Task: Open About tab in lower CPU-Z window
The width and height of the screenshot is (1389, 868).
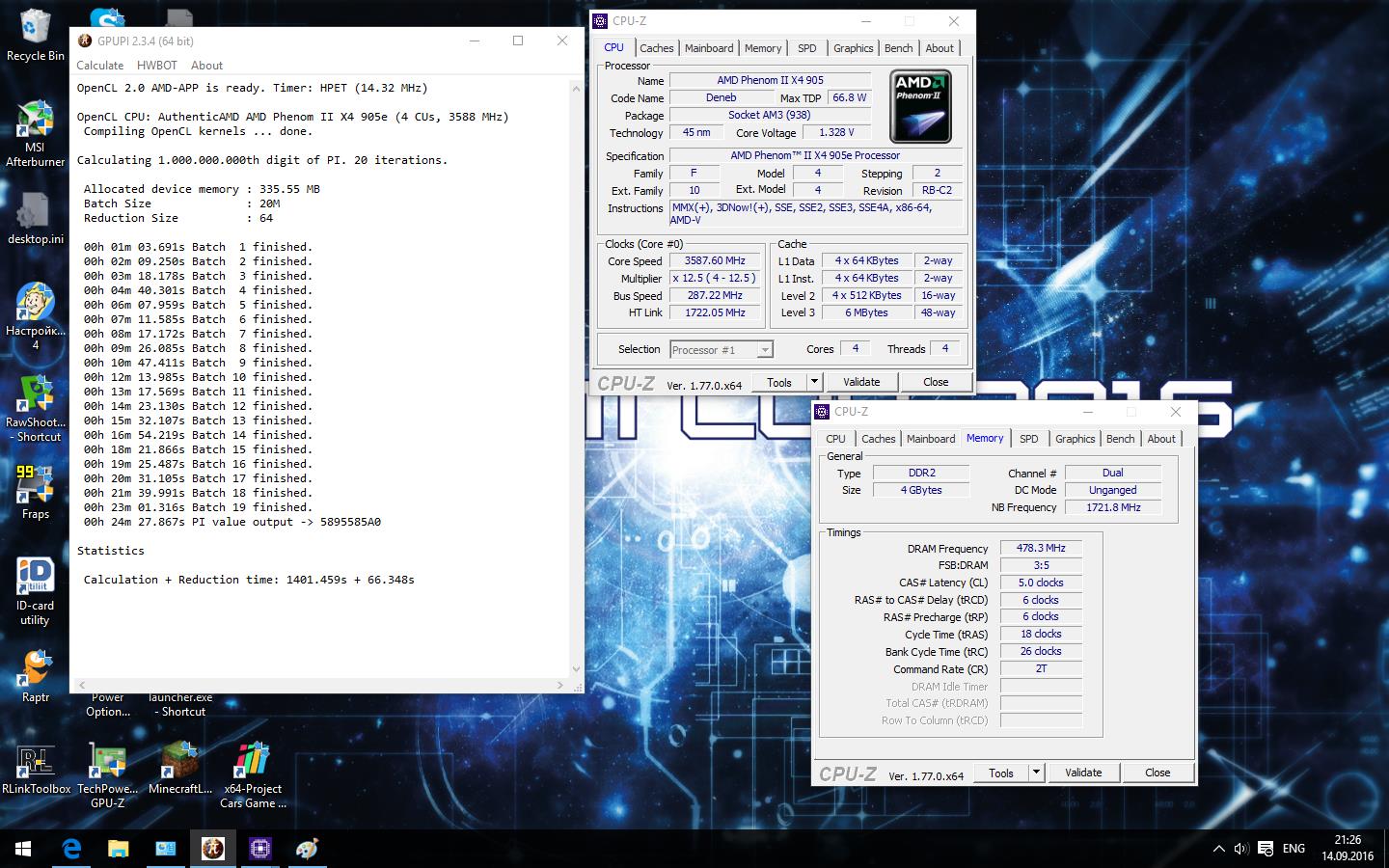Action: 1161,439
